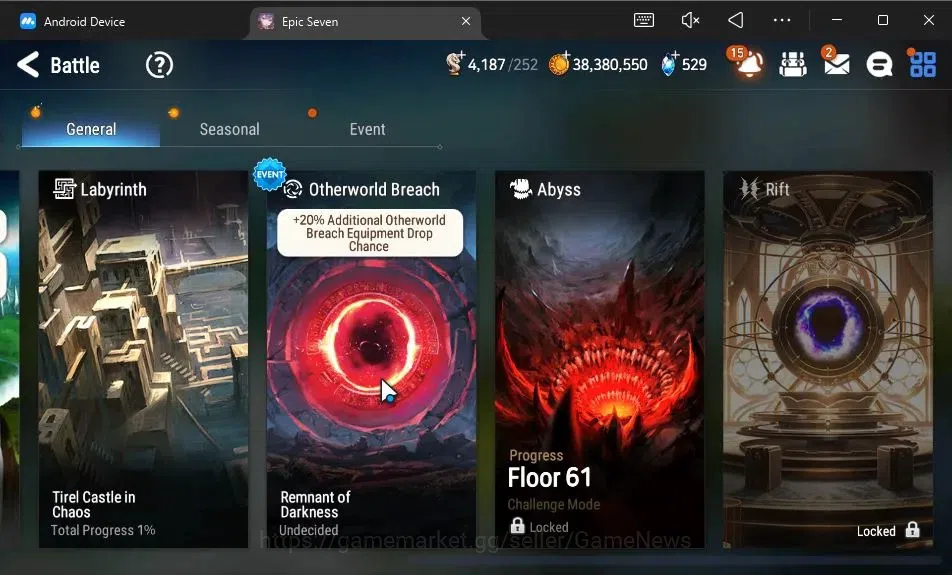This screenshot has height=575, width=952.
Task: Click the Abyss Challenge Mode lock icon
Action: tap(517, 526)
